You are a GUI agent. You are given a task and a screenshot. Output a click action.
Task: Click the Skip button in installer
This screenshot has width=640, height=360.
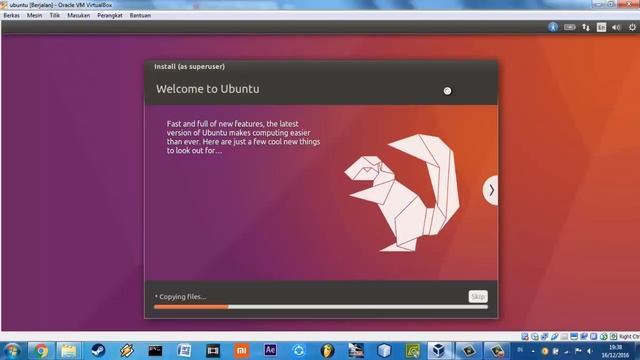[x=478, y=296]
